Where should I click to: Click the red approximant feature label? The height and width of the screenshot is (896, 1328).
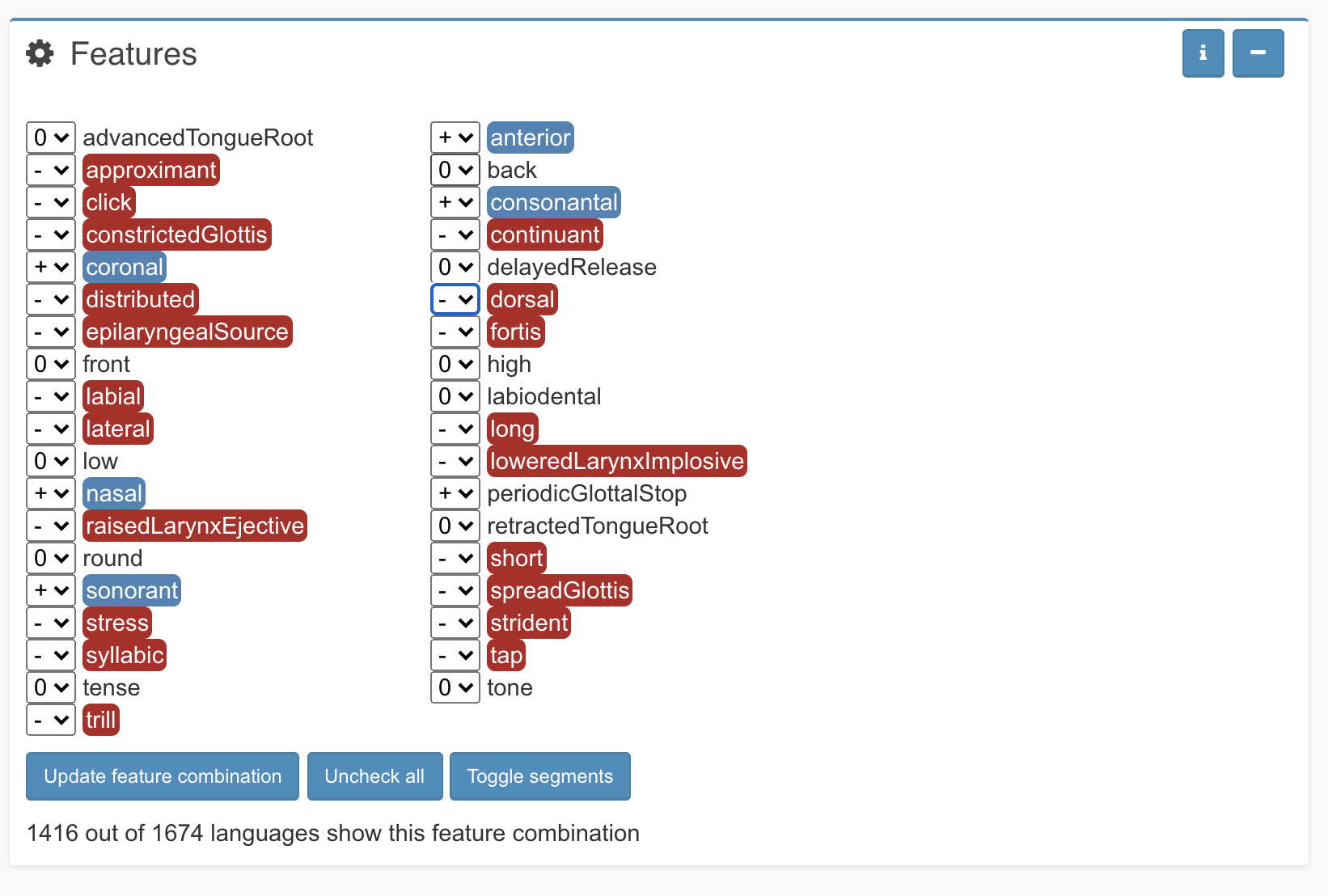151,170
